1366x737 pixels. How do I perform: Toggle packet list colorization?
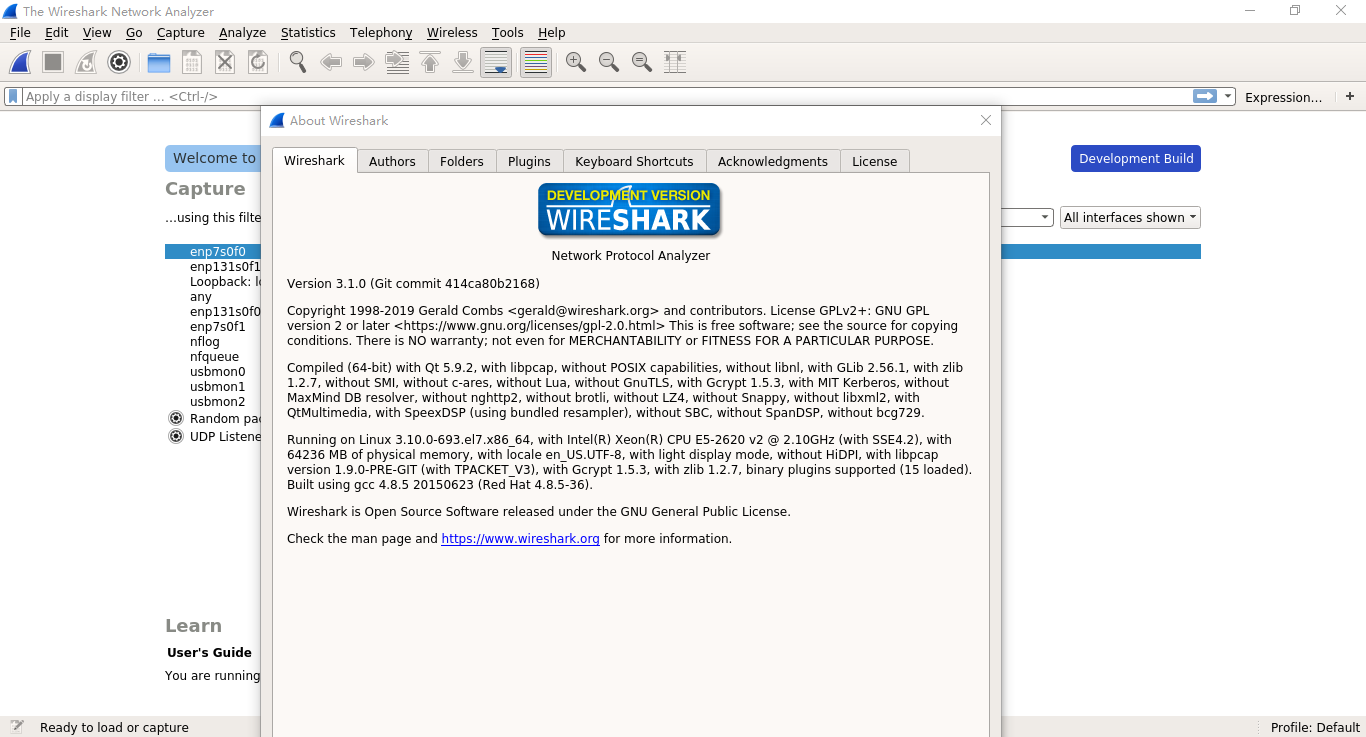pos(535,62)
